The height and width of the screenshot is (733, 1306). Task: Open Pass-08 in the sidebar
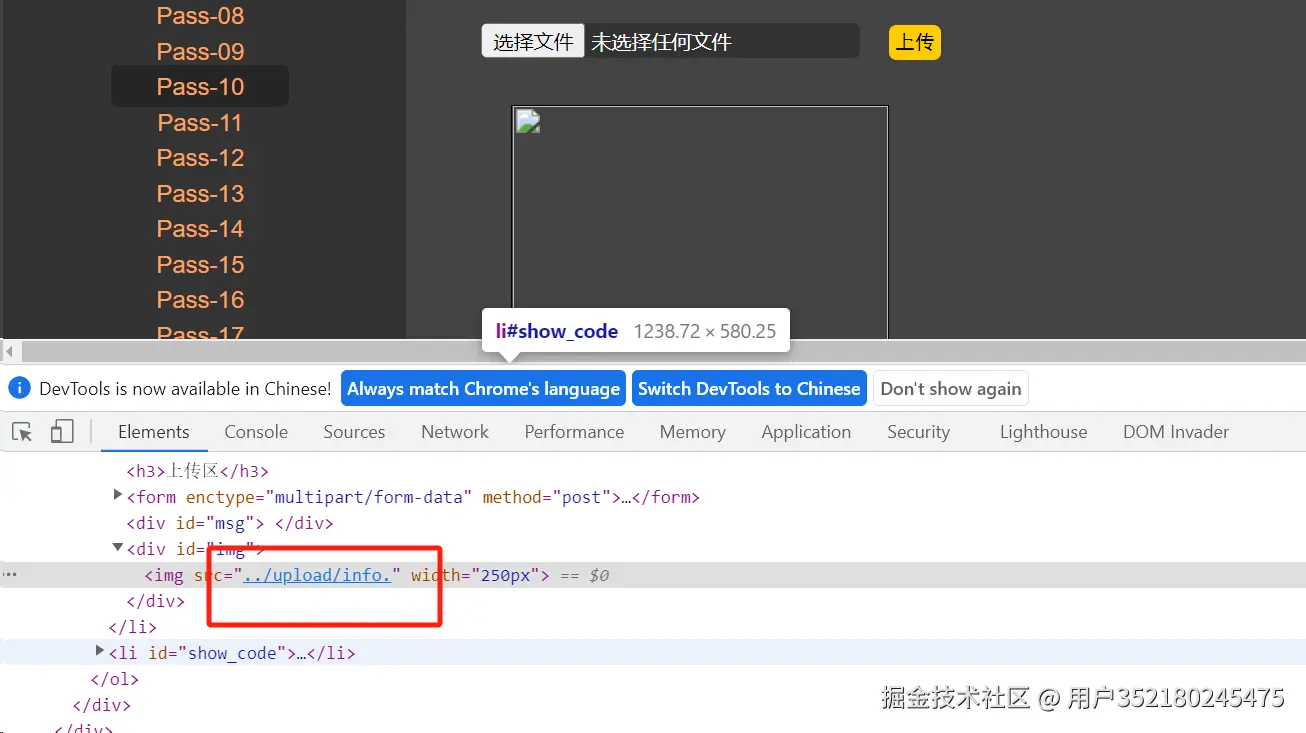coord(200,16)
